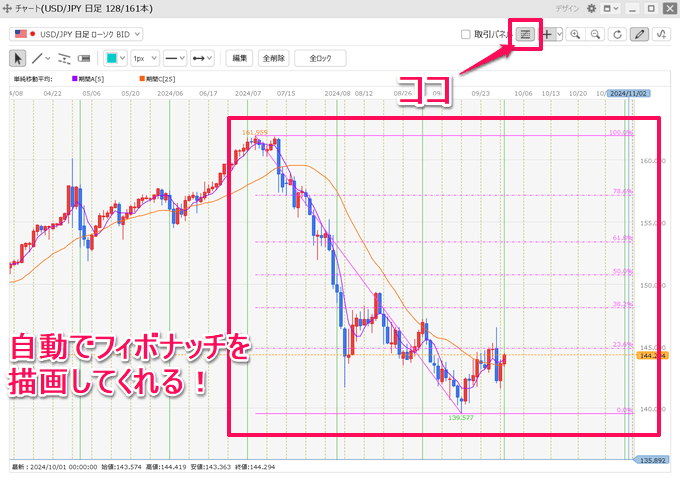Click the 終値:144.294 status value
Screen dimensions: 680x480
point(255,467)
